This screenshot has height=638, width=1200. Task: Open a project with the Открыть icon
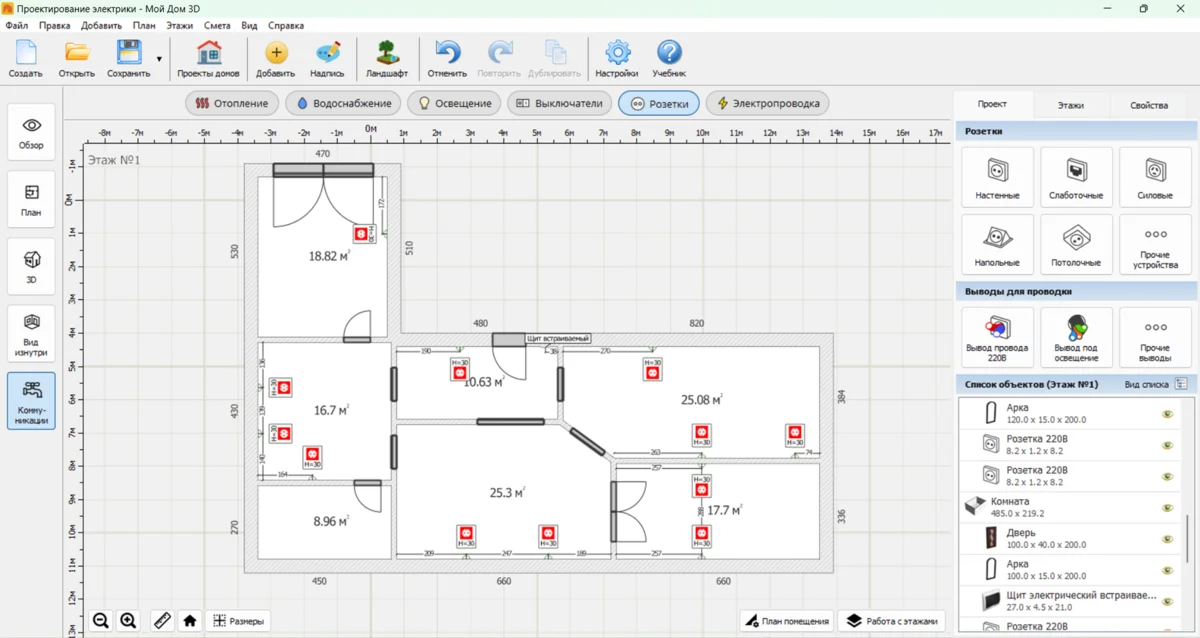[x=76, y=59]
